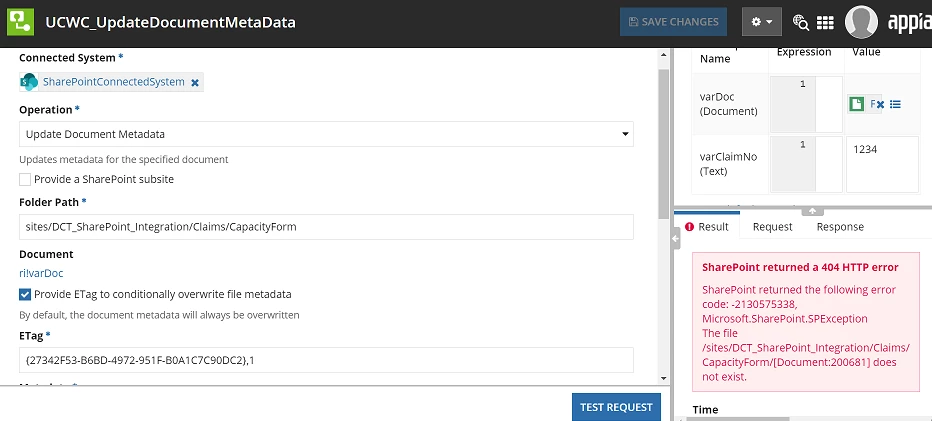
Task: Click the varClaimNo expression editor box
Action: [x=806, y=165]
